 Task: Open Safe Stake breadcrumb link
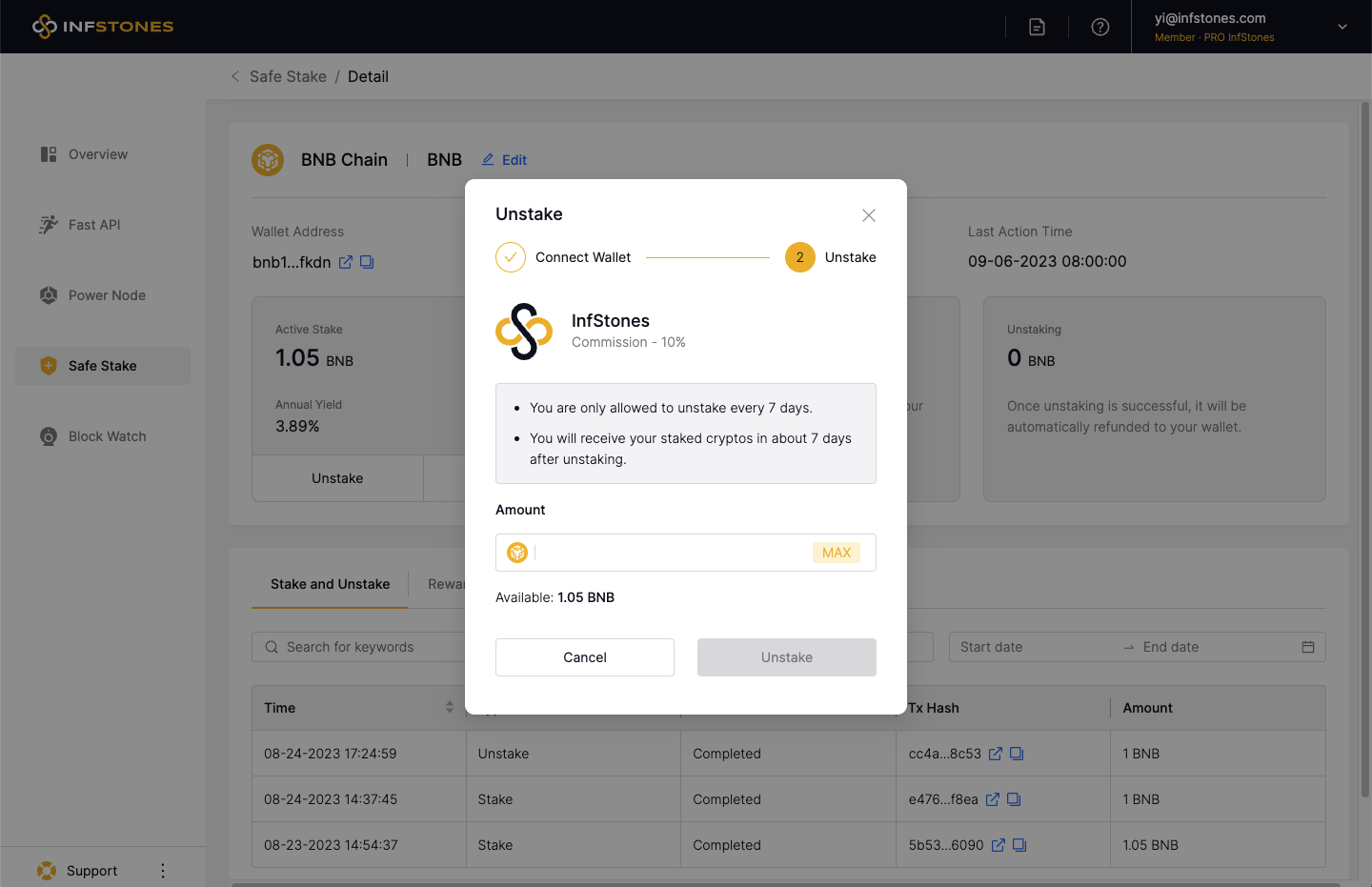coord(288,76)
